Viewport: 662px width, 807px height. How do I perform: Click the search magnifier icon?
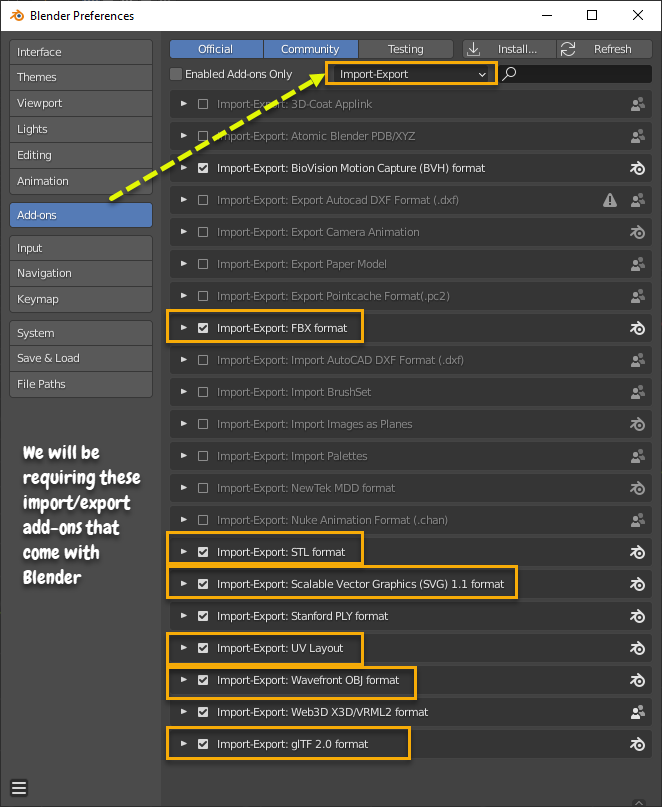click(510, 74)
